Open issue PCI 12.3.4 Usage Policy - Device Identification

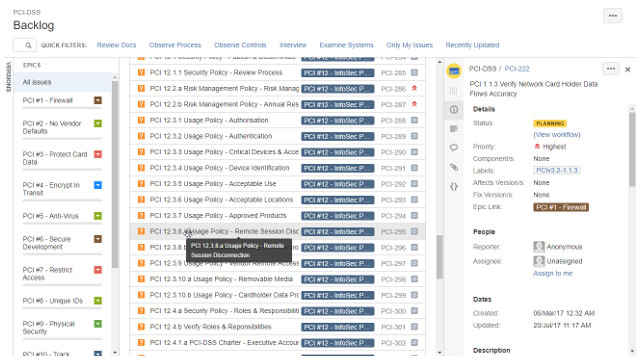(x=219, y=168)
